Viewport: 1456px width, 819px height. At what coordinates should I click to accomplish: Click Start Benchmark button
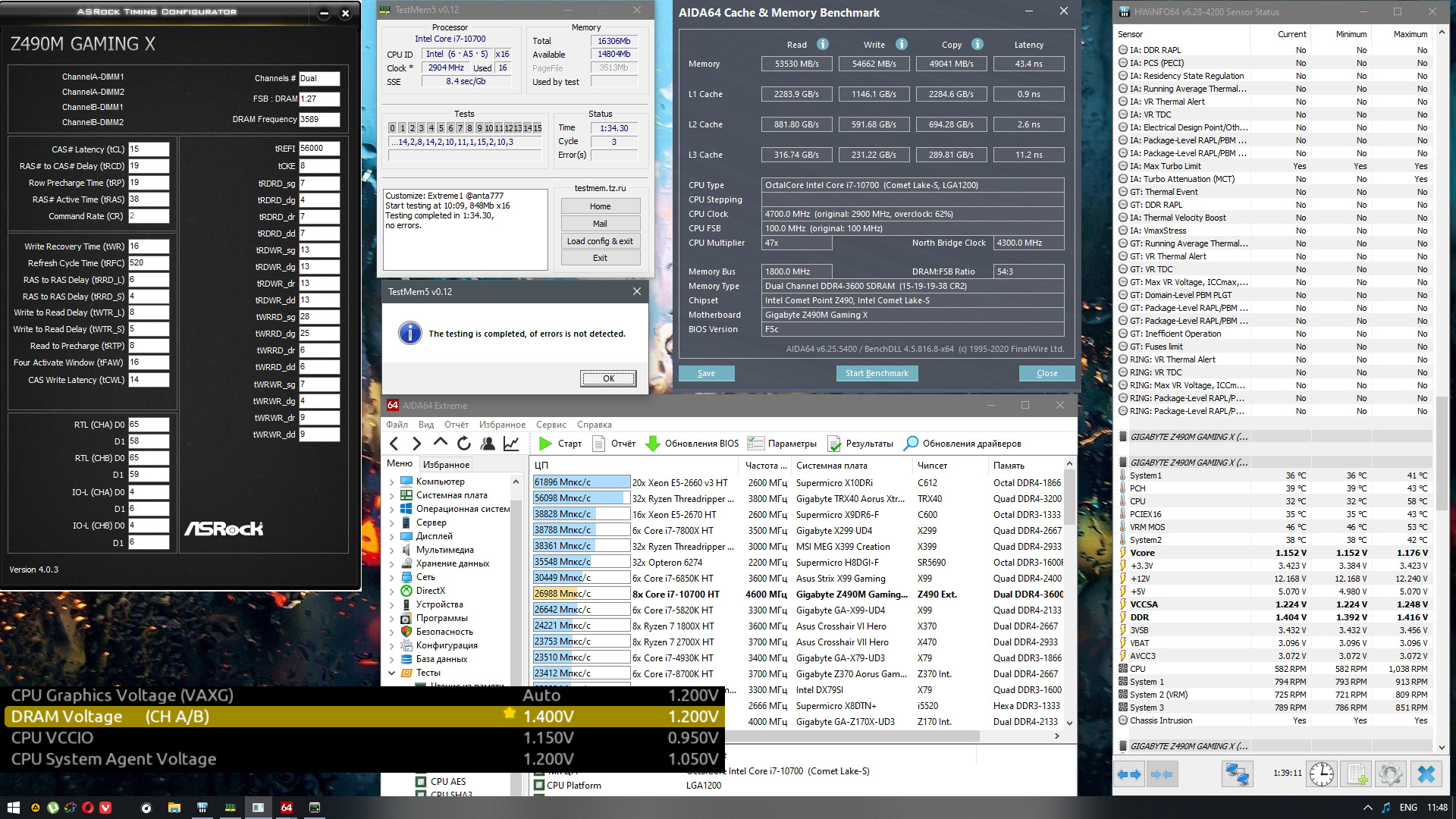(x=877, y=373)
